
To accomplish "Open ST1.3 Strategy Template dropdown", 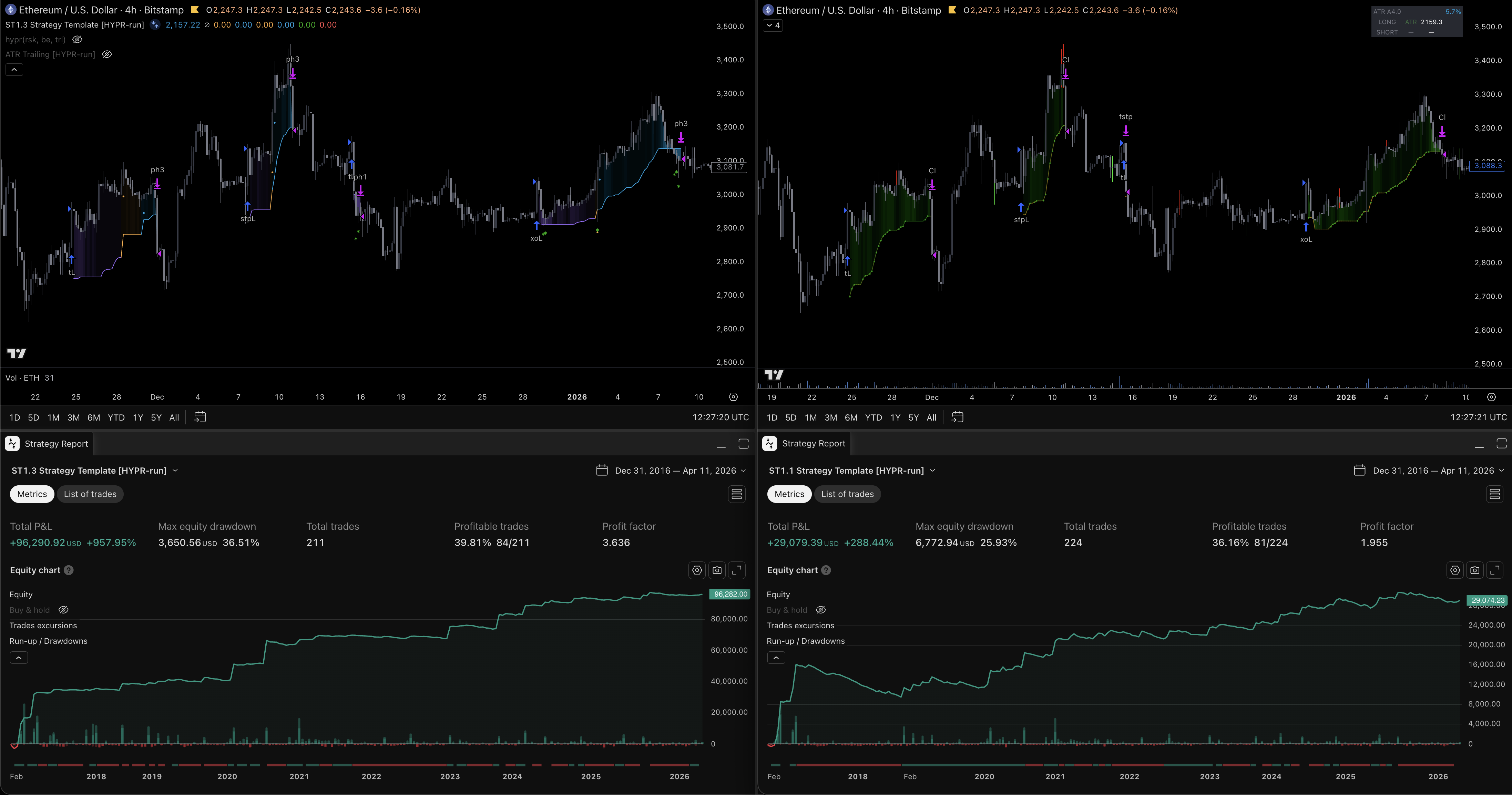I will pos(94,471).
